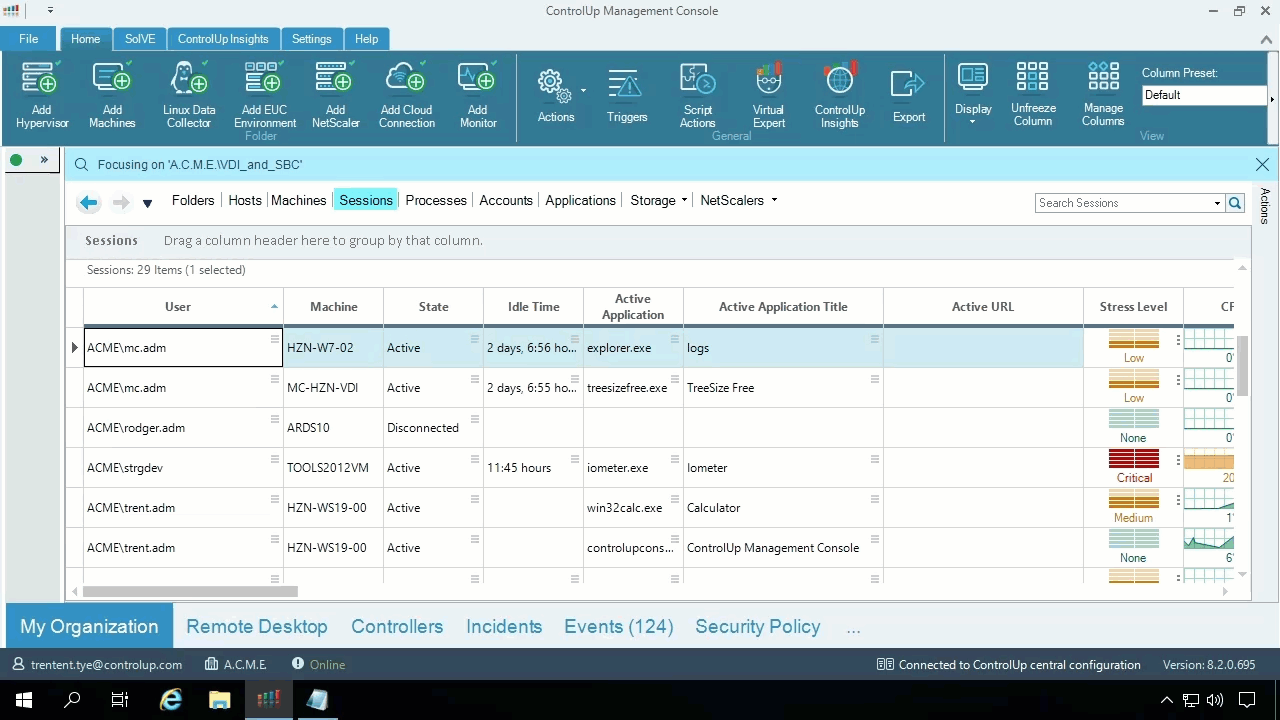Close the focus bar with X

point(1262,164)
